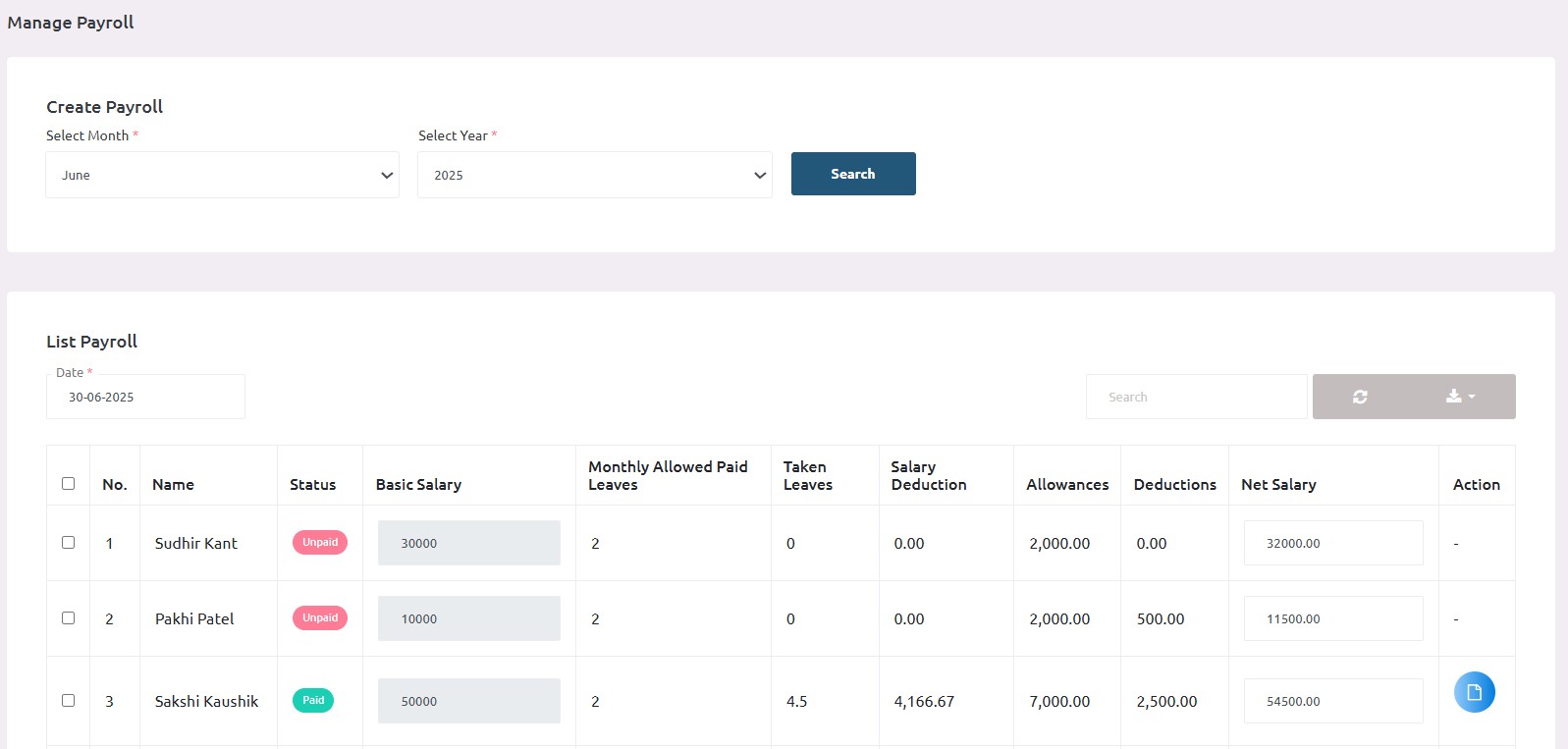
Task: Click Paid status badge for Sakshi Kaushik
Action: coord(313,700)
